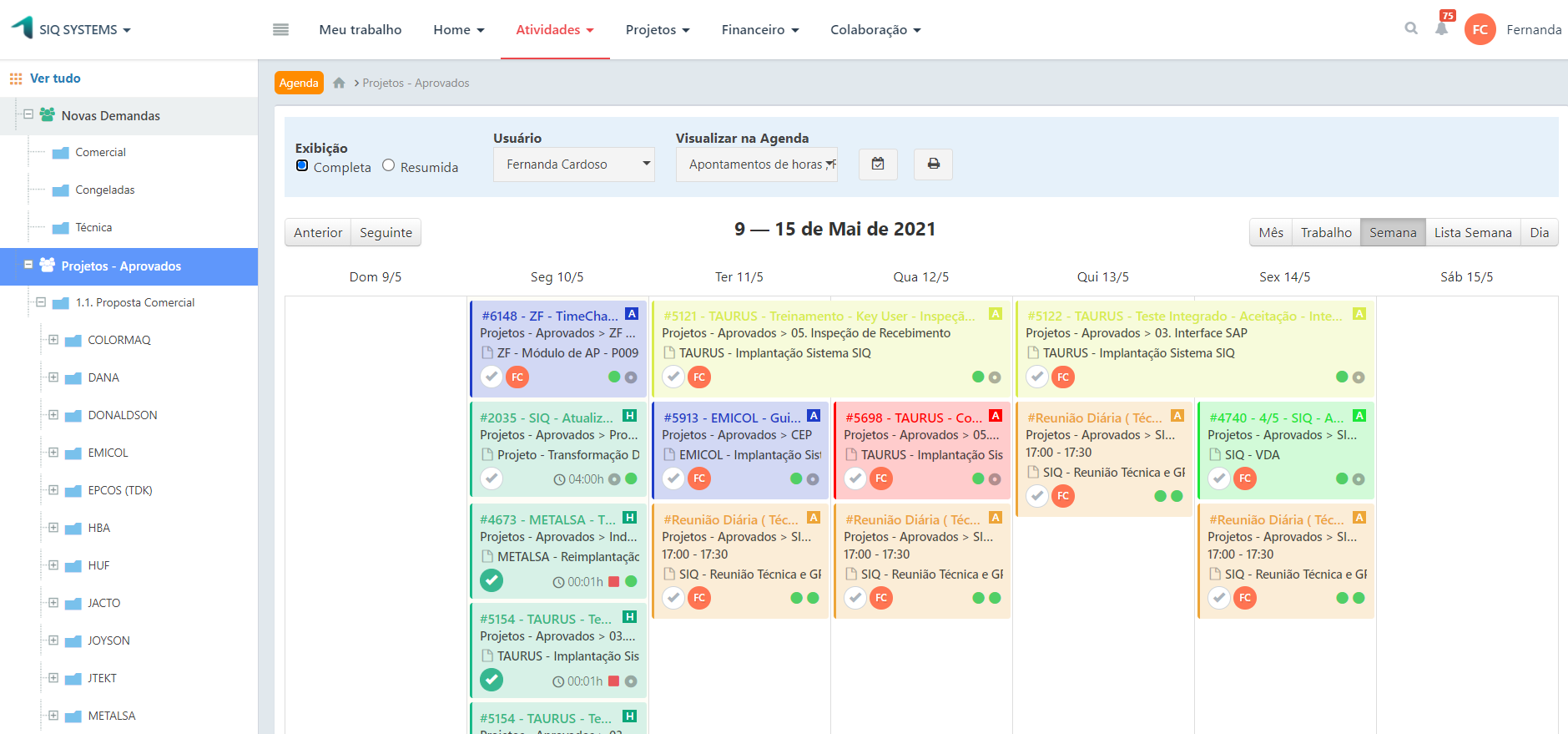Open the search magnifier icon
The height and width of the screenshot is (734, 1568).
pyautogui.click(x=1411, y=28)
